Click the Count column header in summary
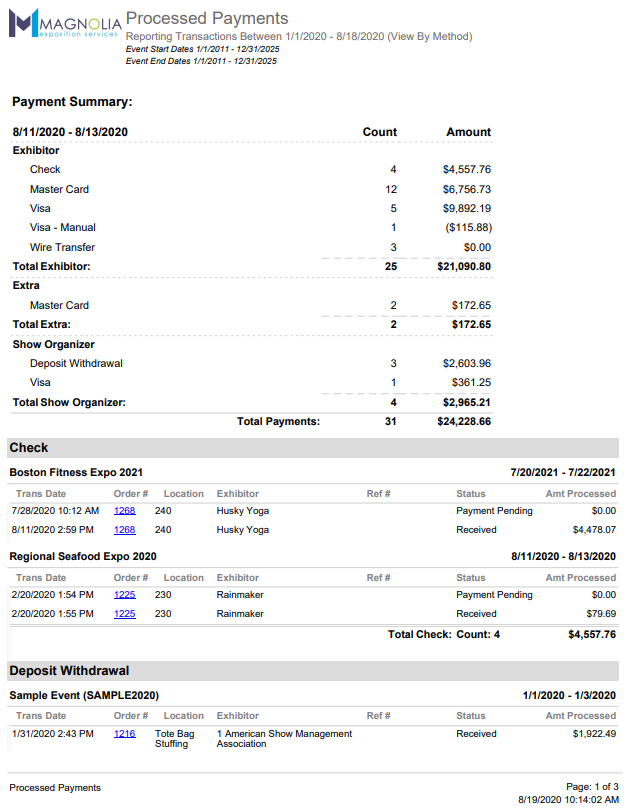 click(x=379, y=132)
